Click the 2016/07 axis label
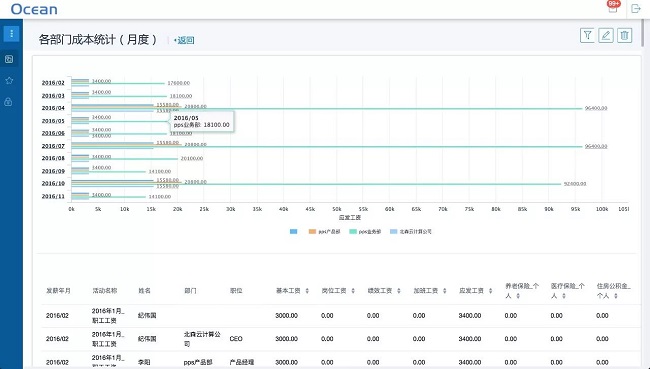 pos(53,146)
